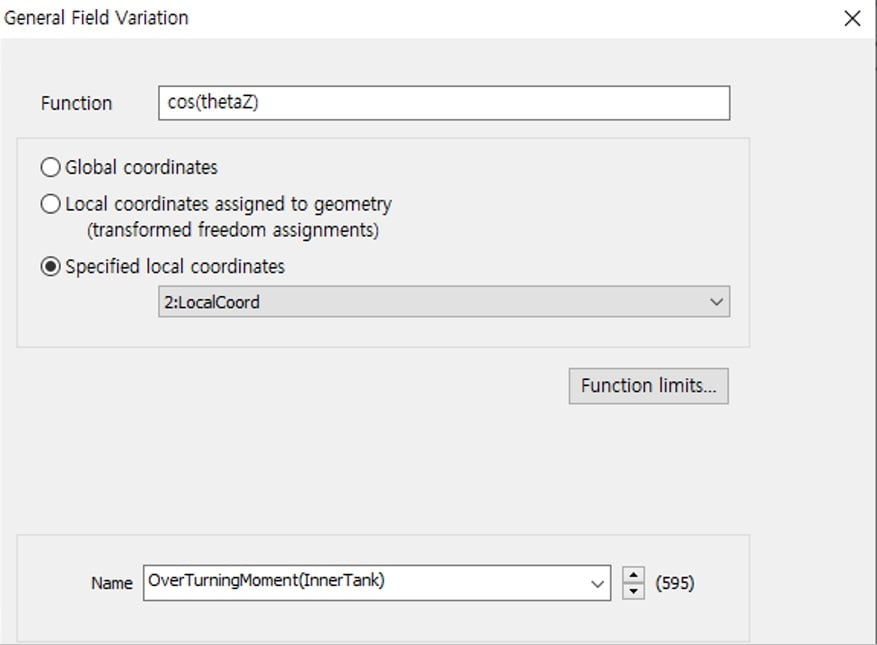Click the Function label text
877x645 pixels.
tap(76, 103)
